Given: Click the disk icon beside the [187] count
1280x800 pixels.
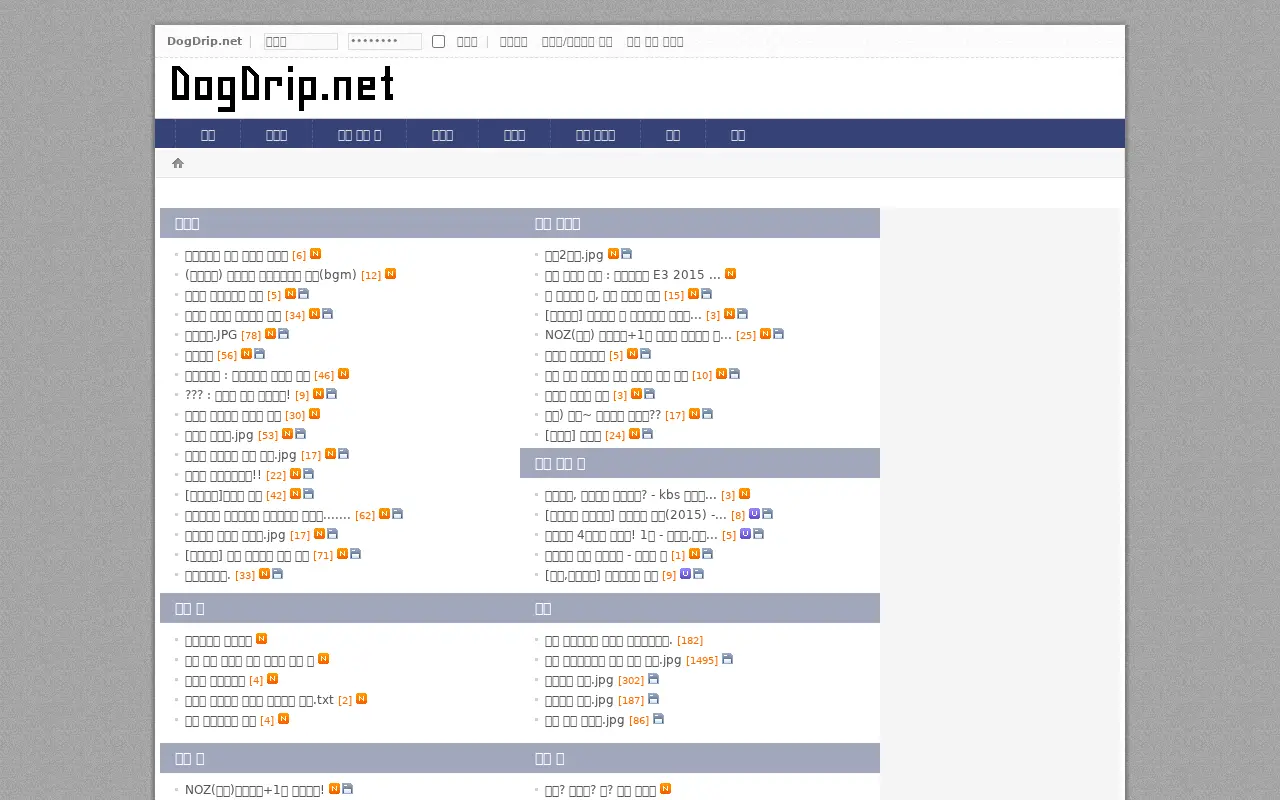Looking at the screenshot, I should point(653,699).
